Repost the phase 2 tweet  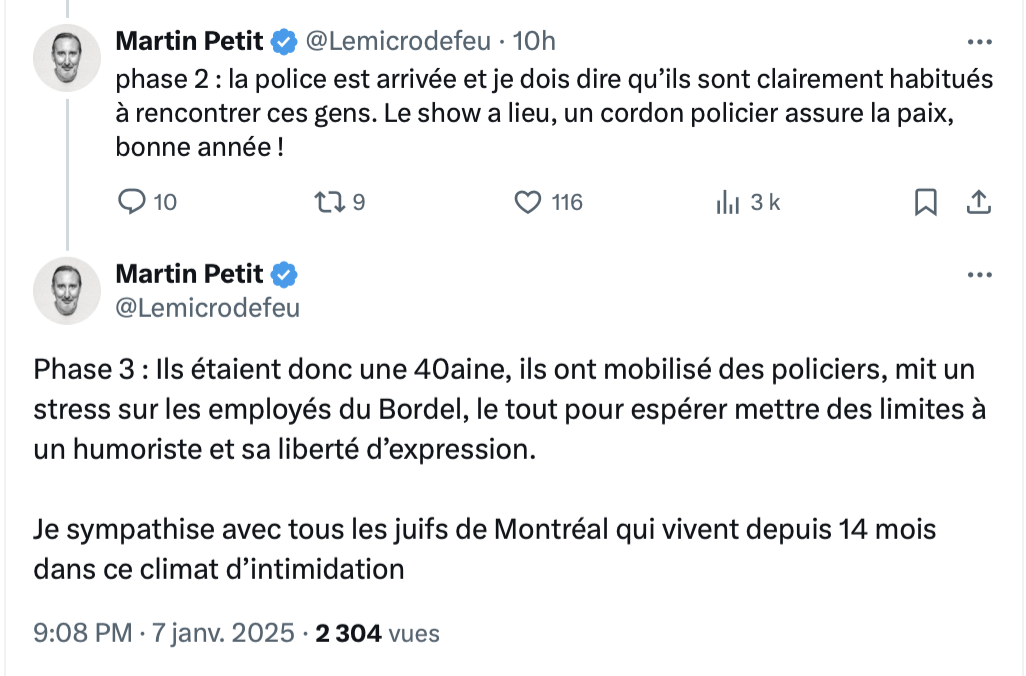(x=329, y=202)
